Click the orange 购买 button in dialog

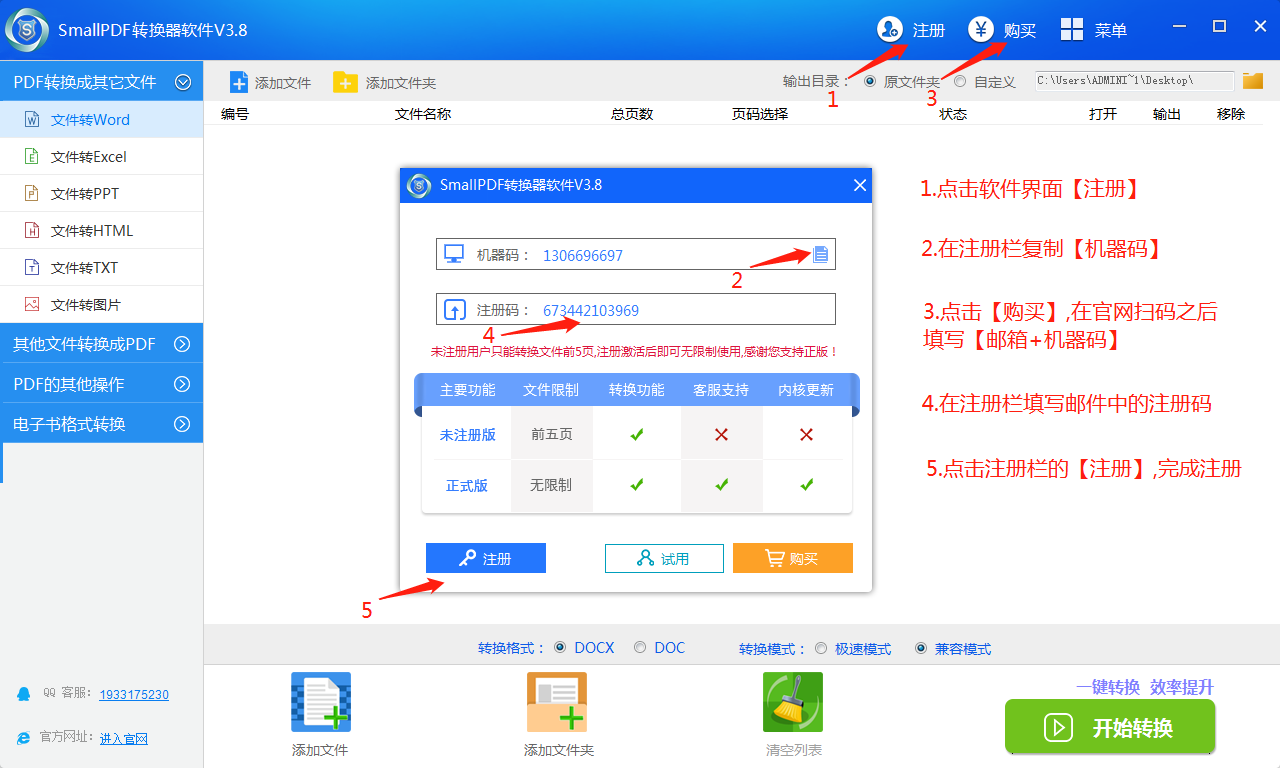(x=793, y=558)
